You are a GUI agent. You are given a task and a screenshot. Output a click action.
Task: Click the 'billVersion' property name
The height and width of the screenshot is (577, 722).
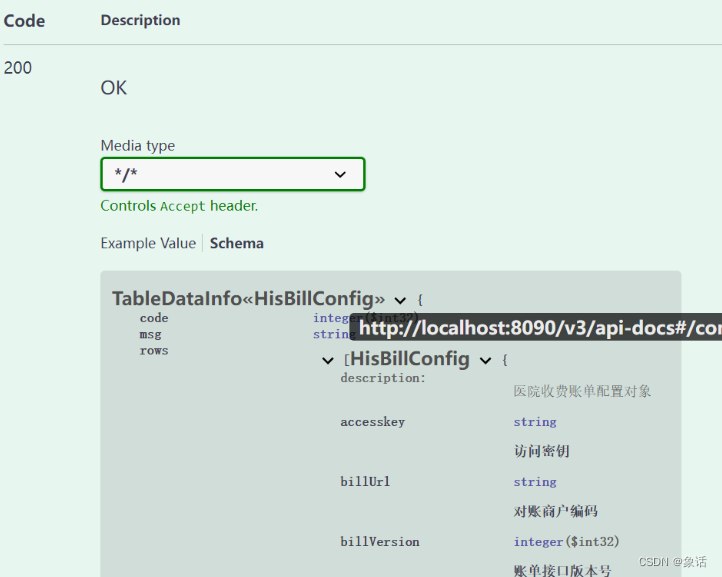pyautogui.click(x=380, y=542)
